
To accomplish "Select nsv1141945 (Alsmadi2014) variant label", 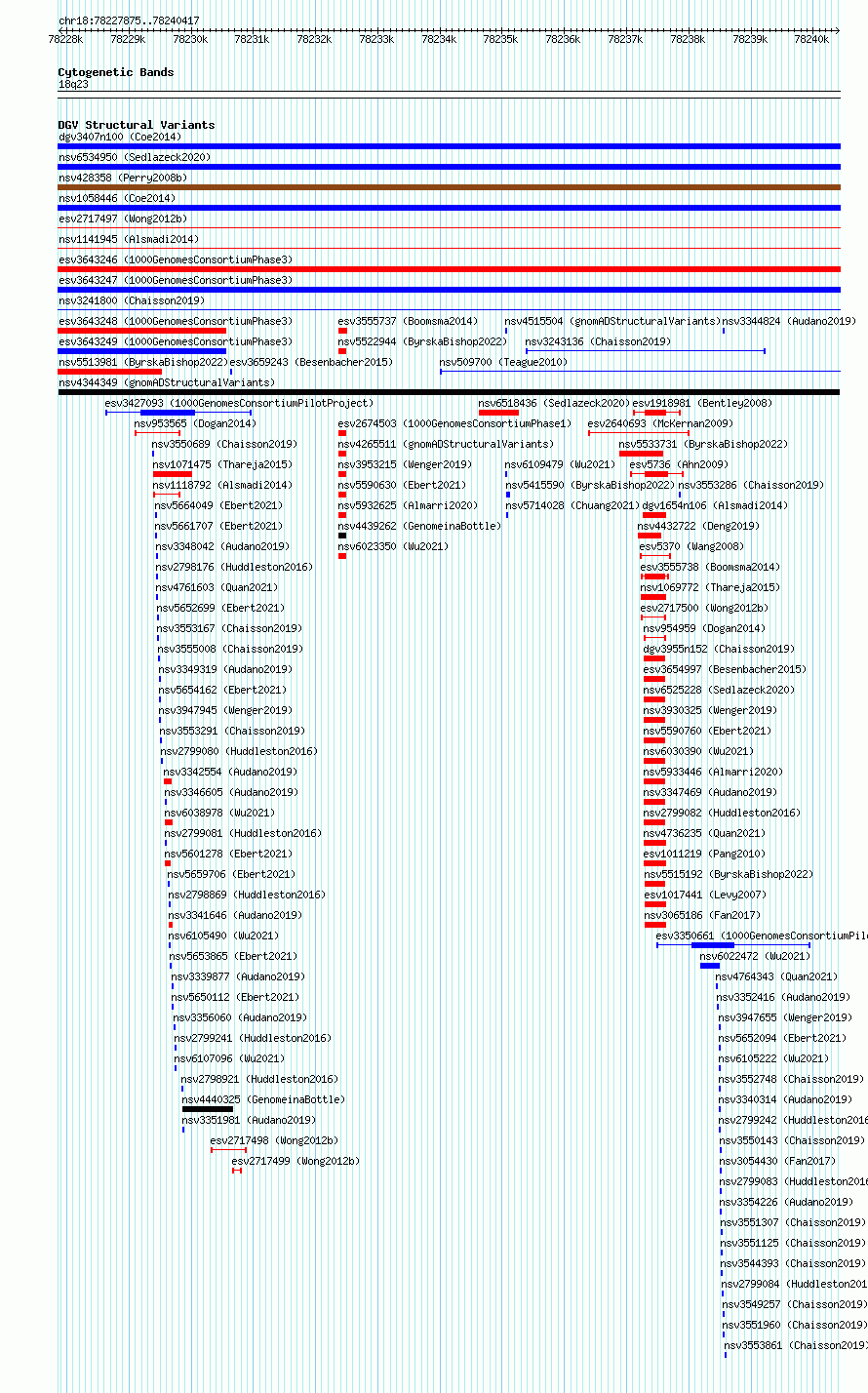I will coord(129,239).
